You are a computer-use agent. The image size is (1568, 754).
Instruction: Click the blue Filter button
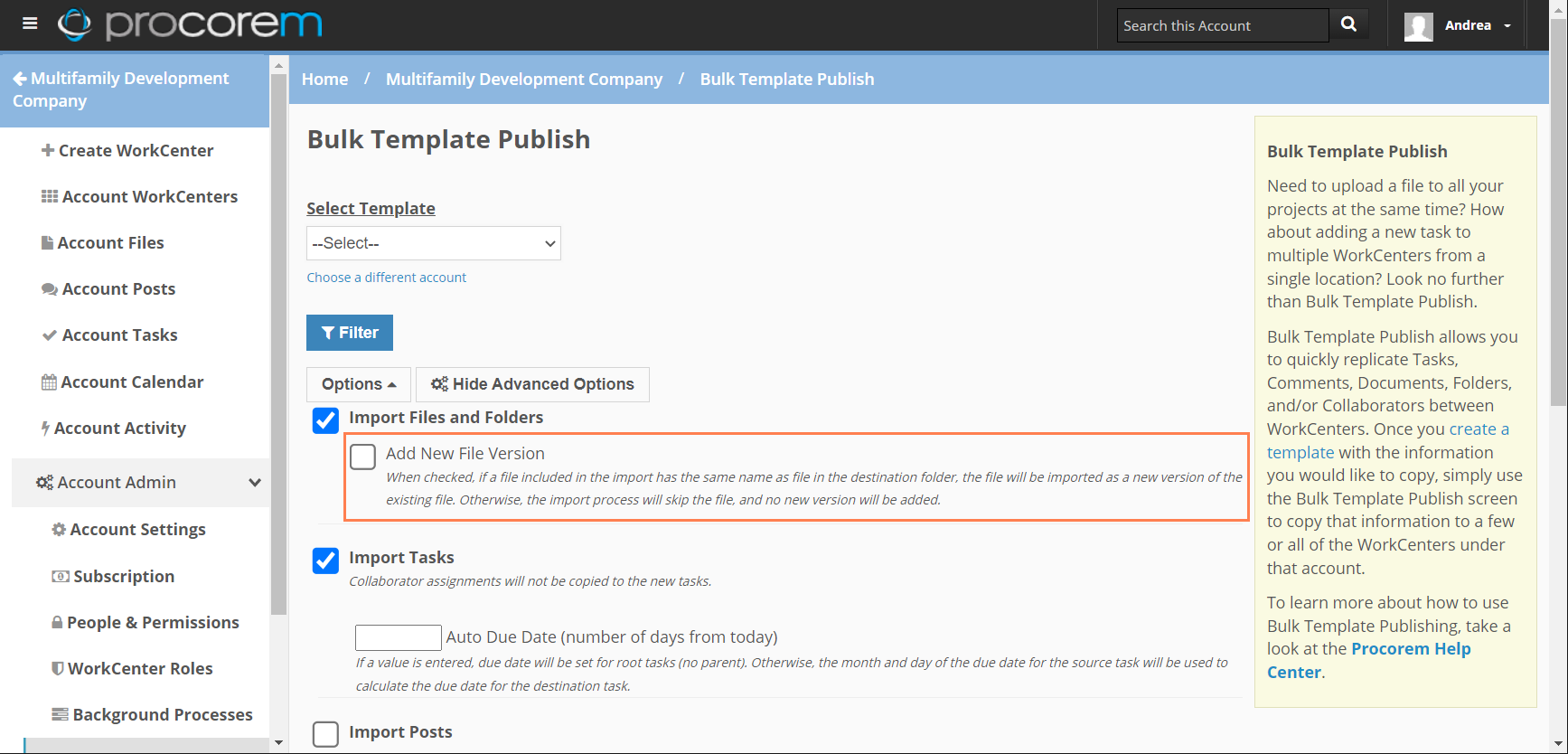pyautogui.click(x=350, y=333)
